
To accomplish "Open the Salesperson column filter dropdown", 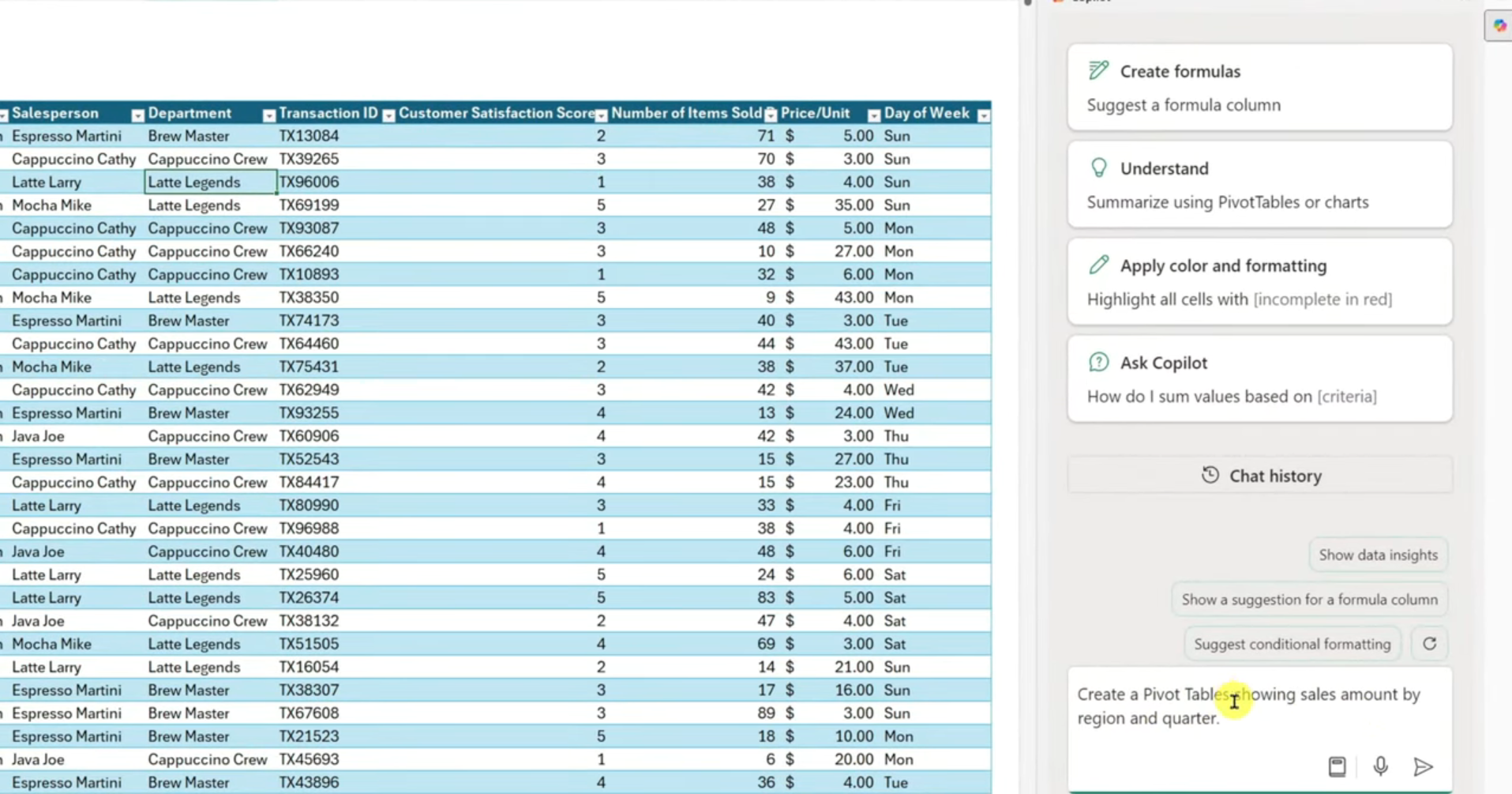I will click(x=137, y=115).
